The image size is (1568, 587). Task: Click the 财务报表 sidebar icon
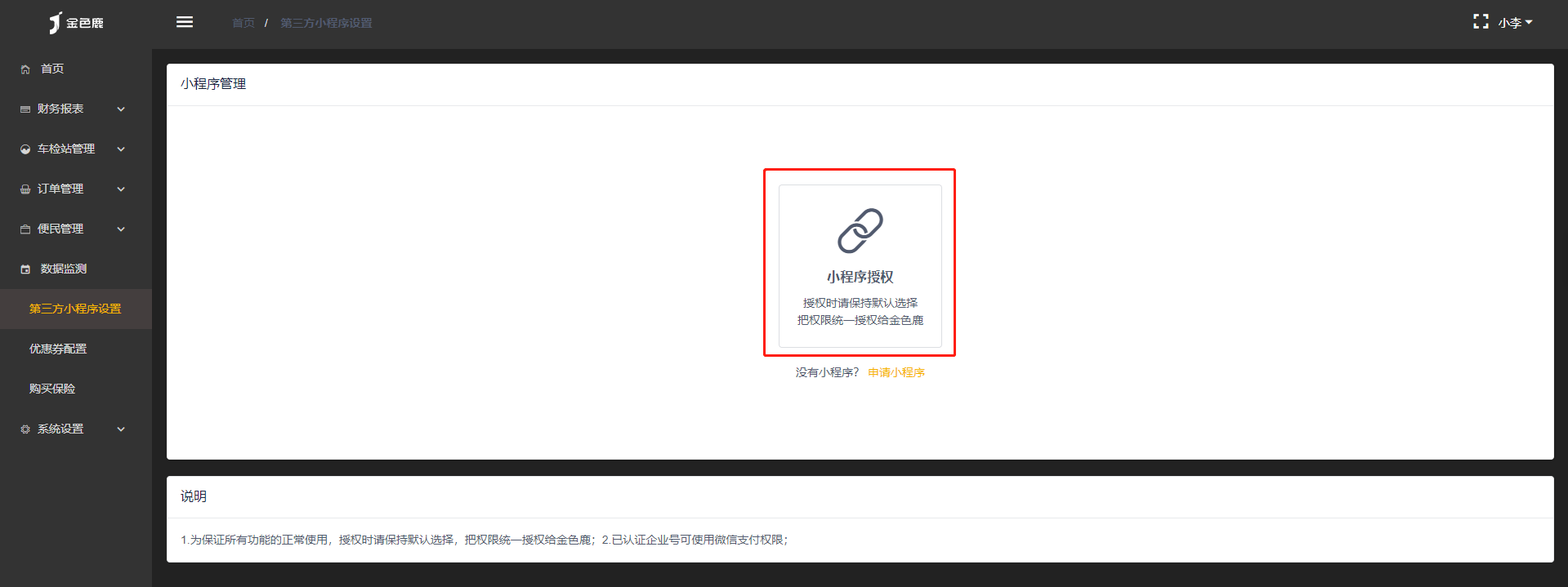25,109
